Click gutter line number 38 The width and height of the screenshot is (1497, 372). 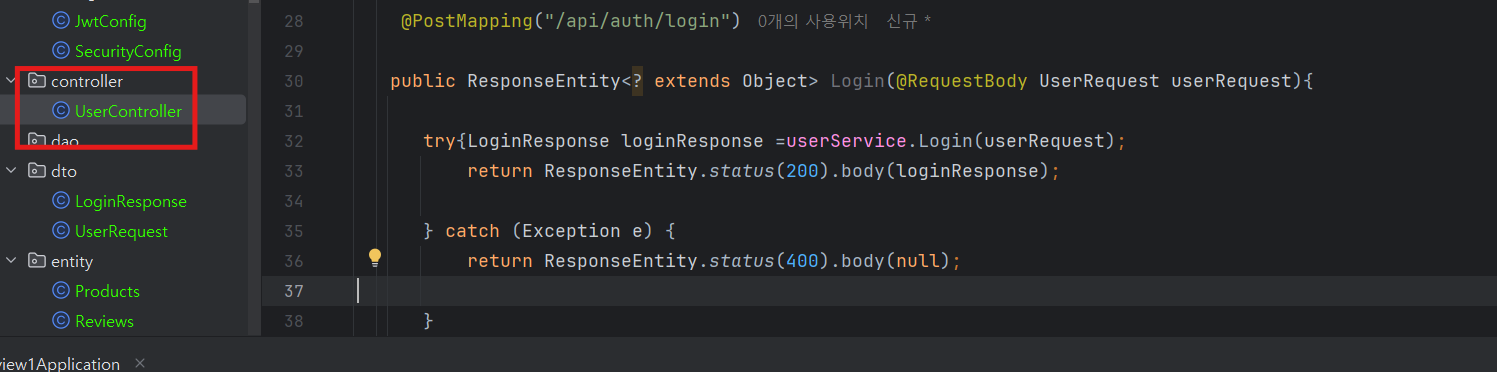tap(293, 321)
